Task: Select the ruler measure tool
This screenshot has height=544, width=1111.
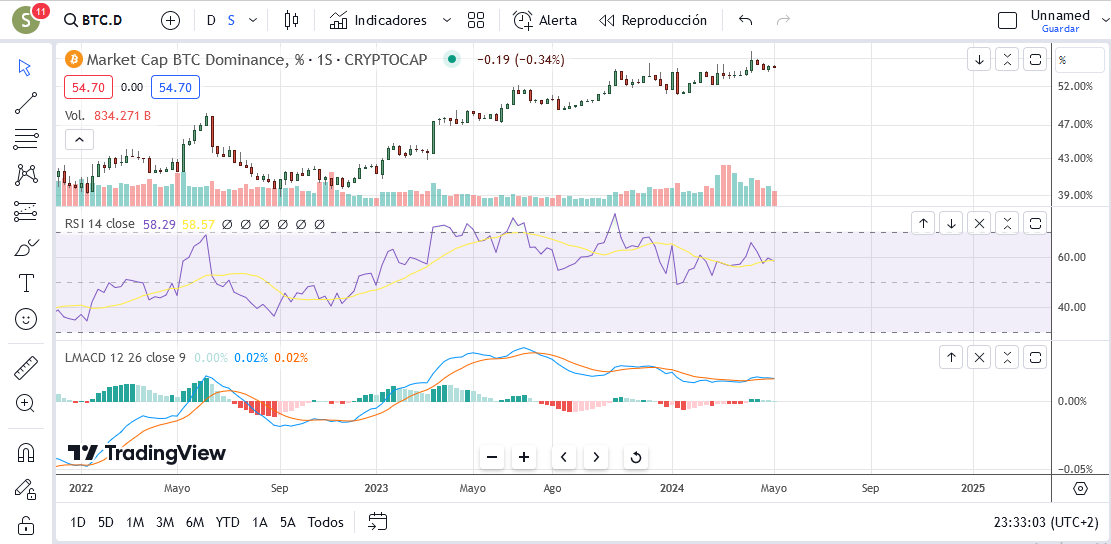Action: (x=26, y=368)
